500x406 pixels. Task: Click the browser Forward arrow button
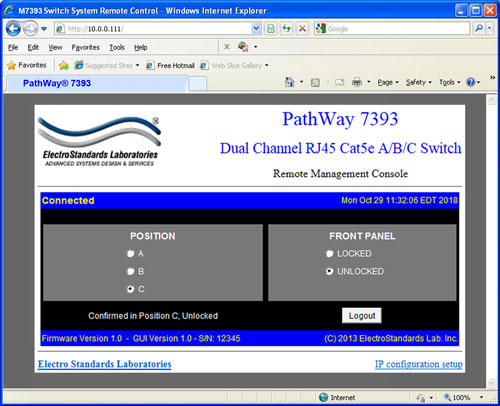coord(30,29)
